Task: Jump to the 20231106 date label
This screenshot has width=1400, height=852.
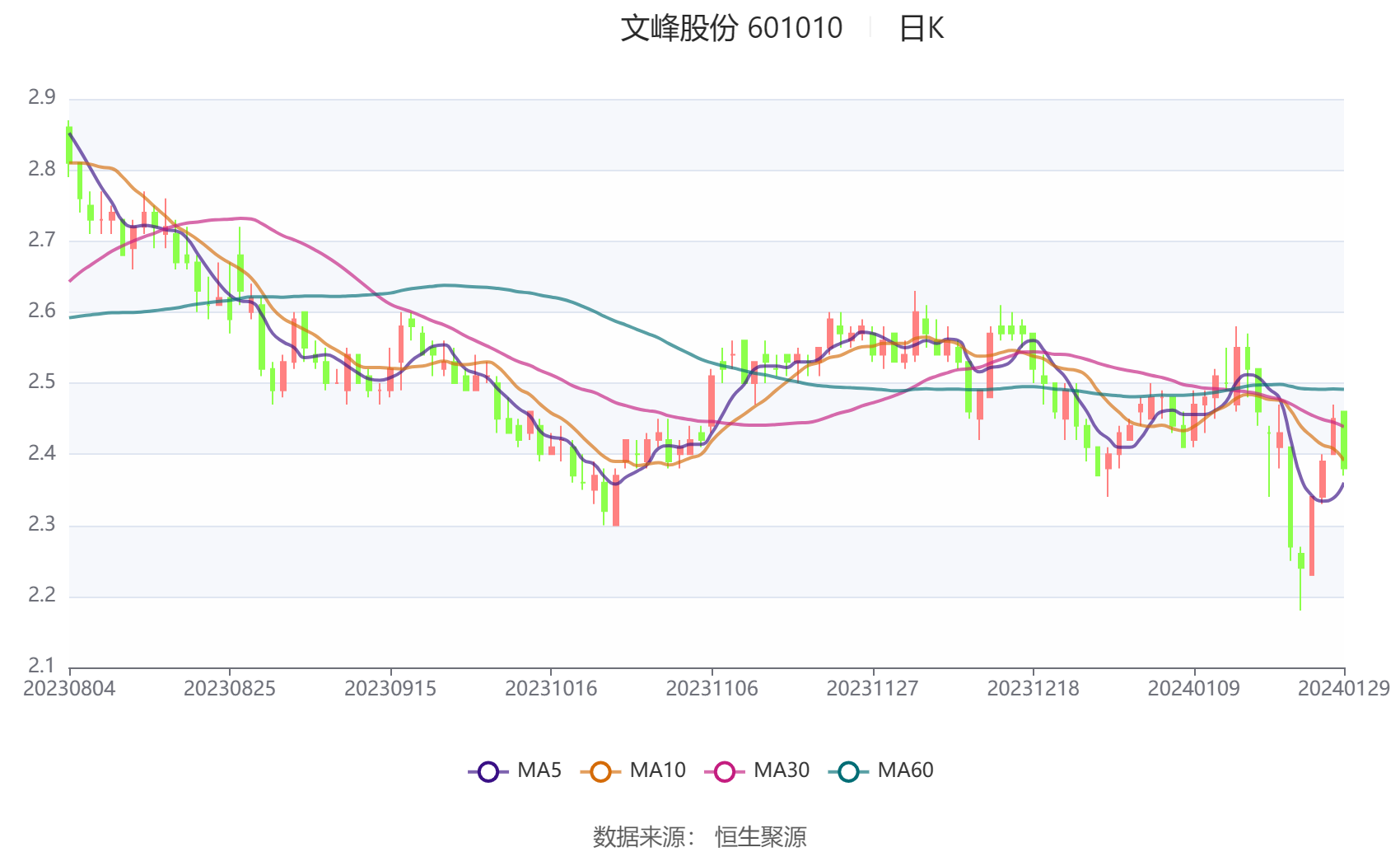Action: tap(712, 689)
